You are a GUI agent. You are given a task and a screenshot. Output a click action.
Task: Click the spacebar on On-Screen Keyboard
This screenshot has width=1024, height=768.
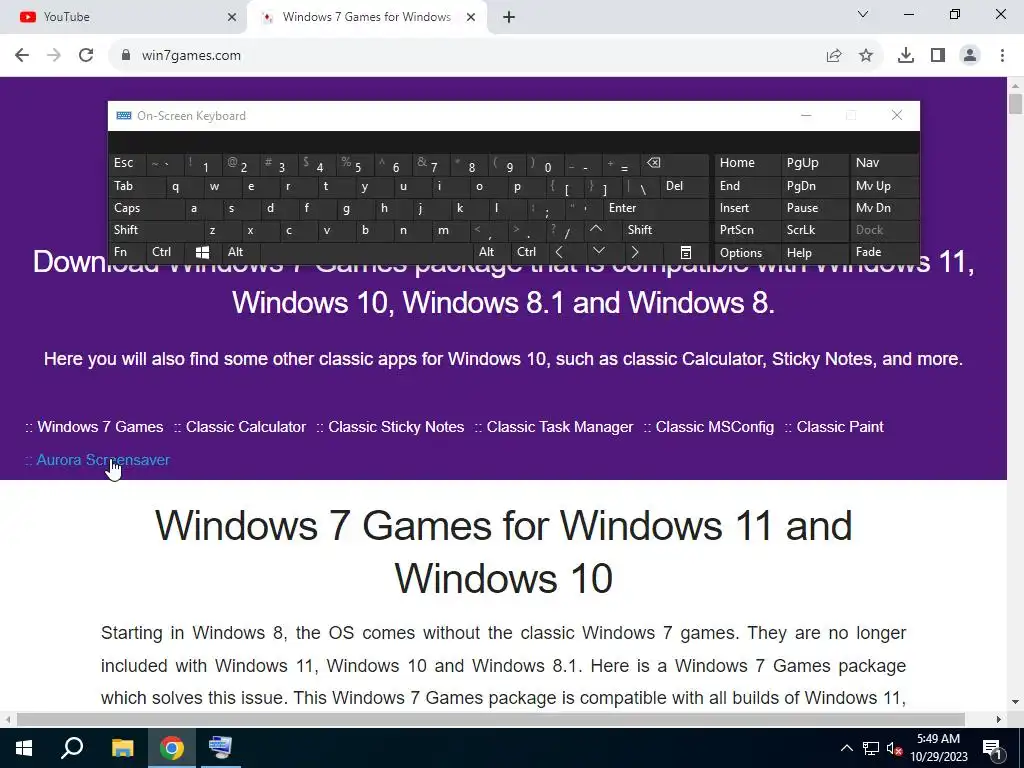click(366, 252)
